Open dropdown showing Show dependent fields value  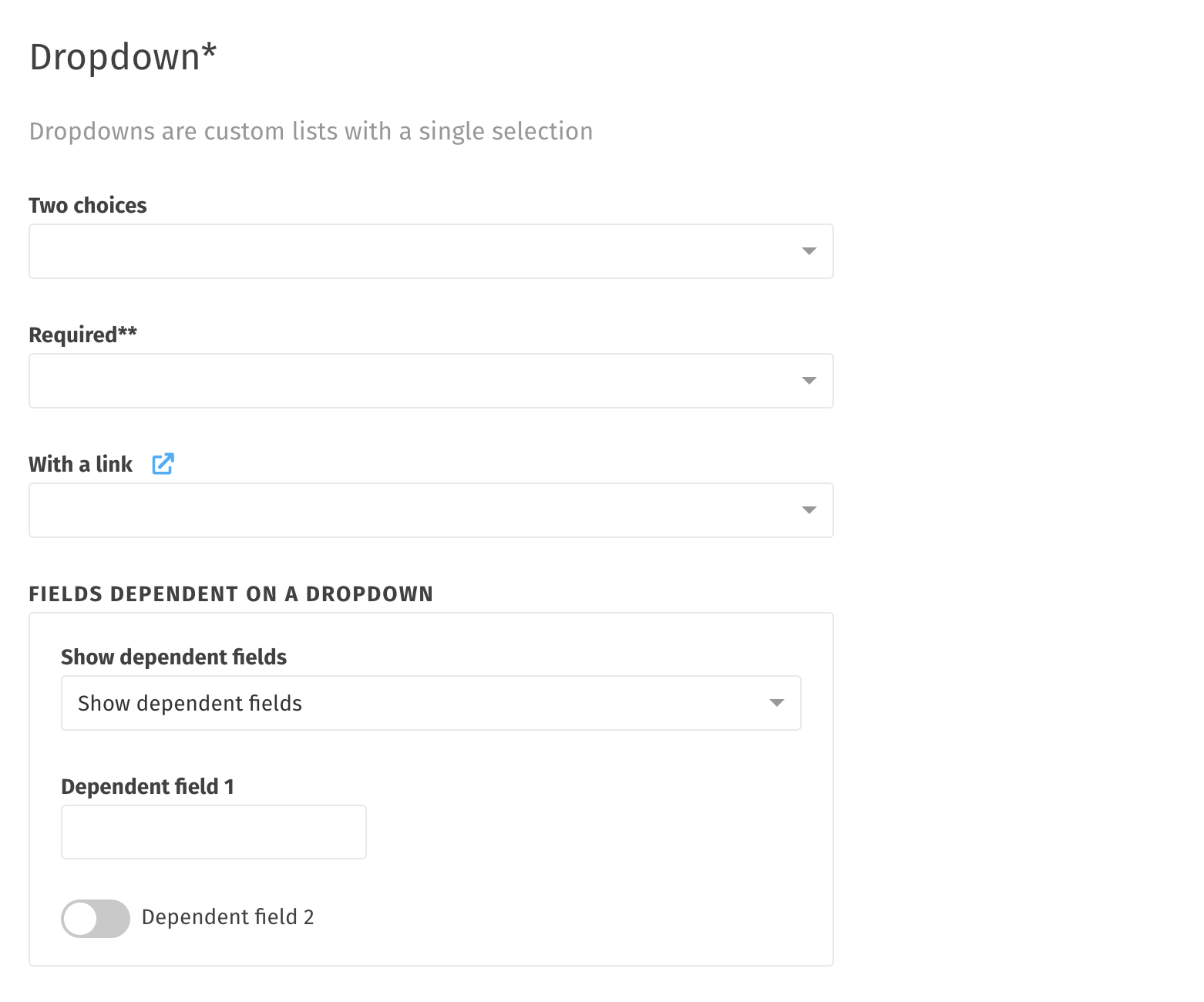[x=431, y=703]
